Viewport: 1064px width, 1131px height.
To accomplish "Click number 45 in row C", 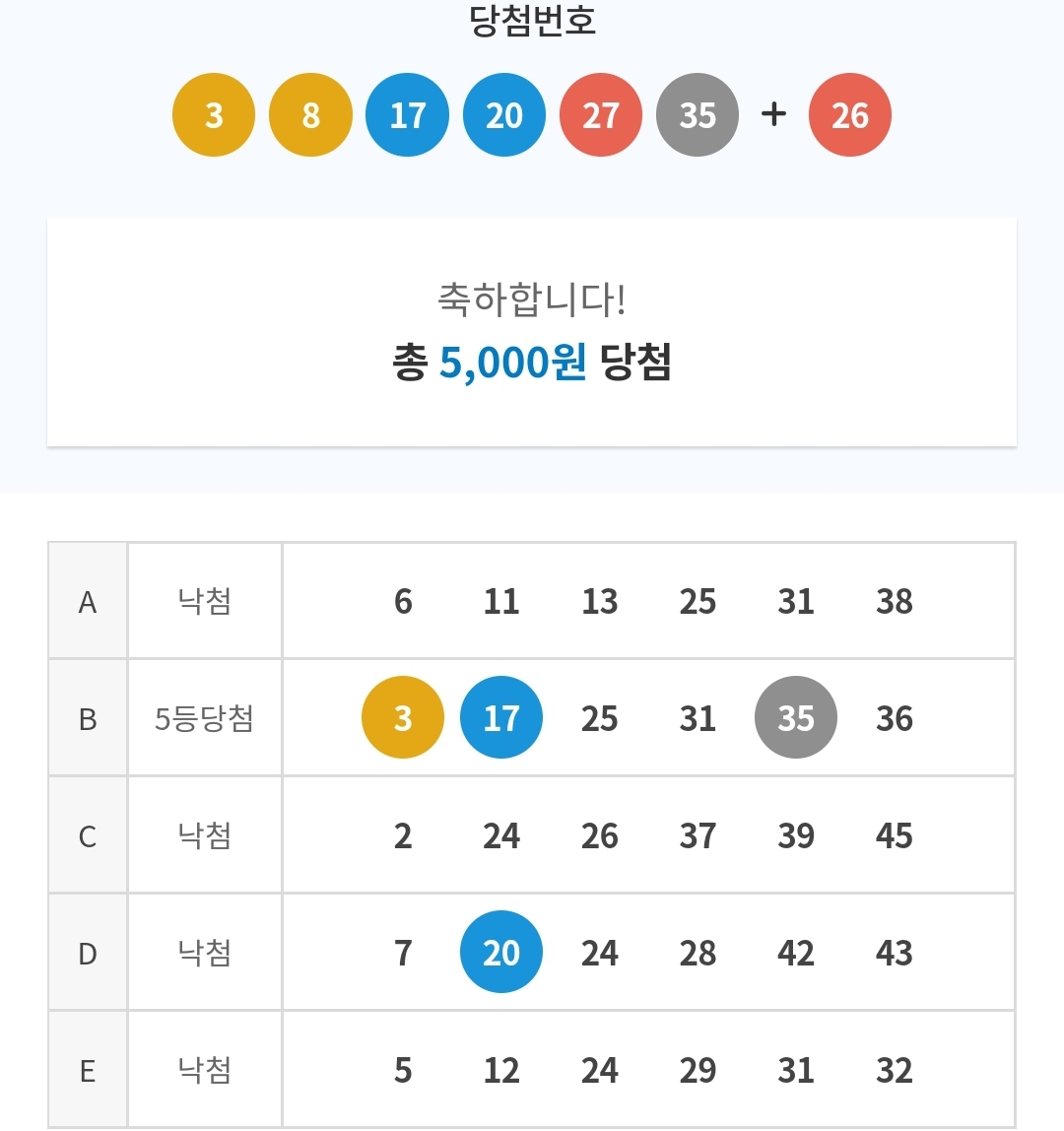I will tap(894, 836).
